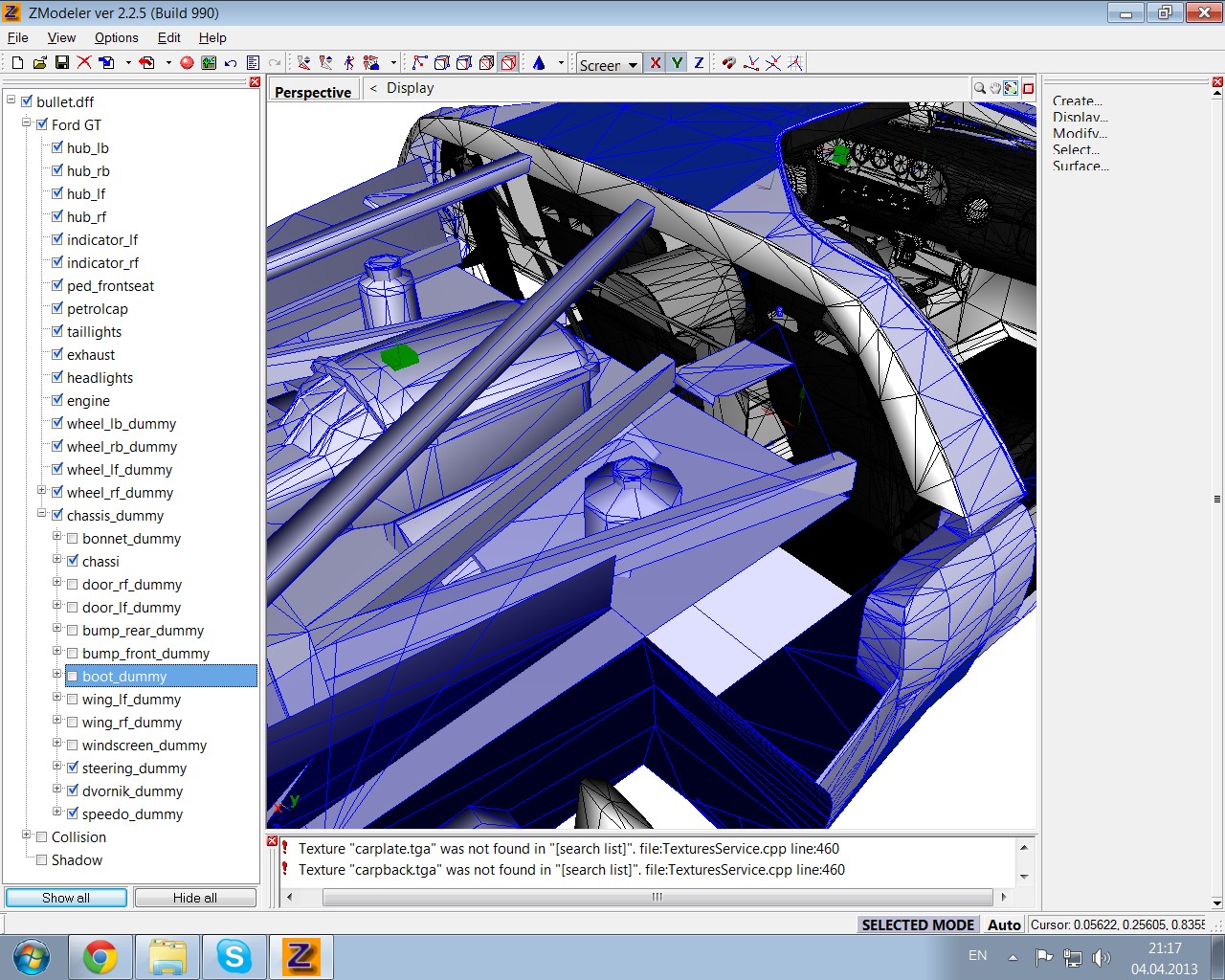Uncheck the bullet.dff checkbox

coord(27,101)
